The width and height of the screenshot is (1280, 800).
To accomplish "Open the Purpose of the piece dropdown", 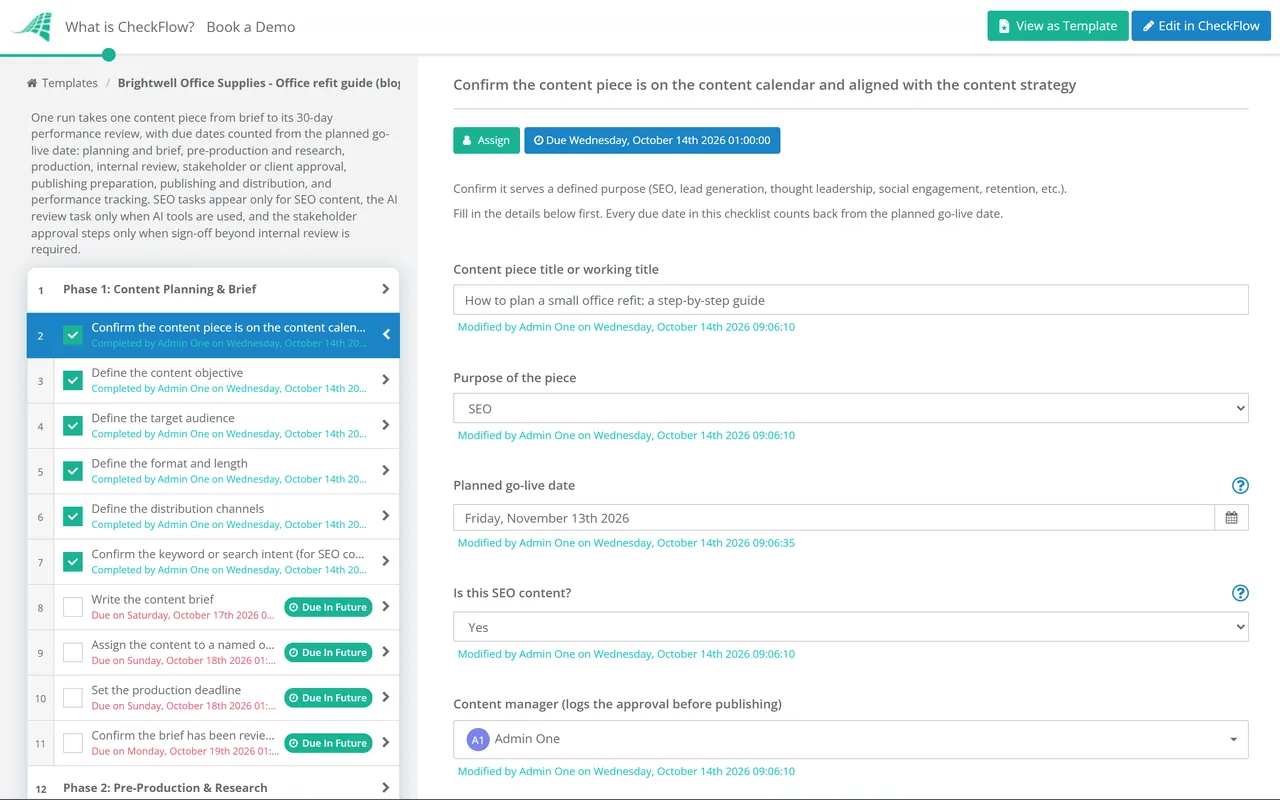I will tap(851, 408).
